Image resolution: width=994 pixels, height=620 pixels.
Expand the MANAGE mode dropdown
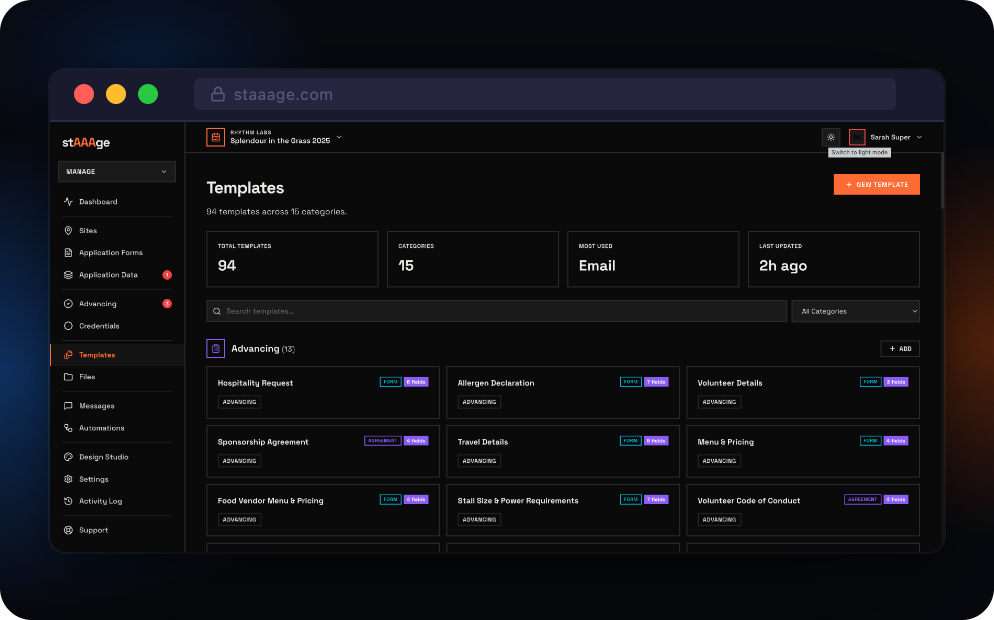point(116,172)
